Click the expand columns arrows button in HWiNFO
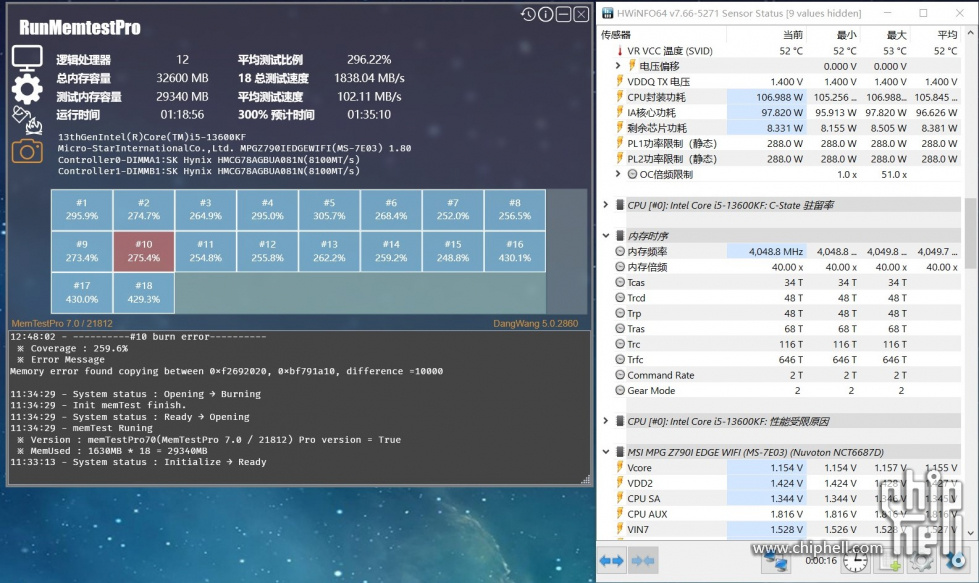This screenshot has height=583, width=979. 611,561
